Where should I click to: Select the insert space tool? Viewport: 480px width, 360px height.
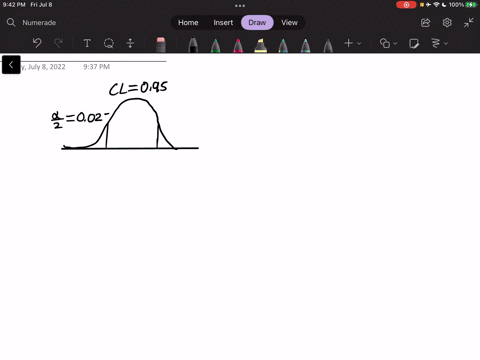(130, 43)
